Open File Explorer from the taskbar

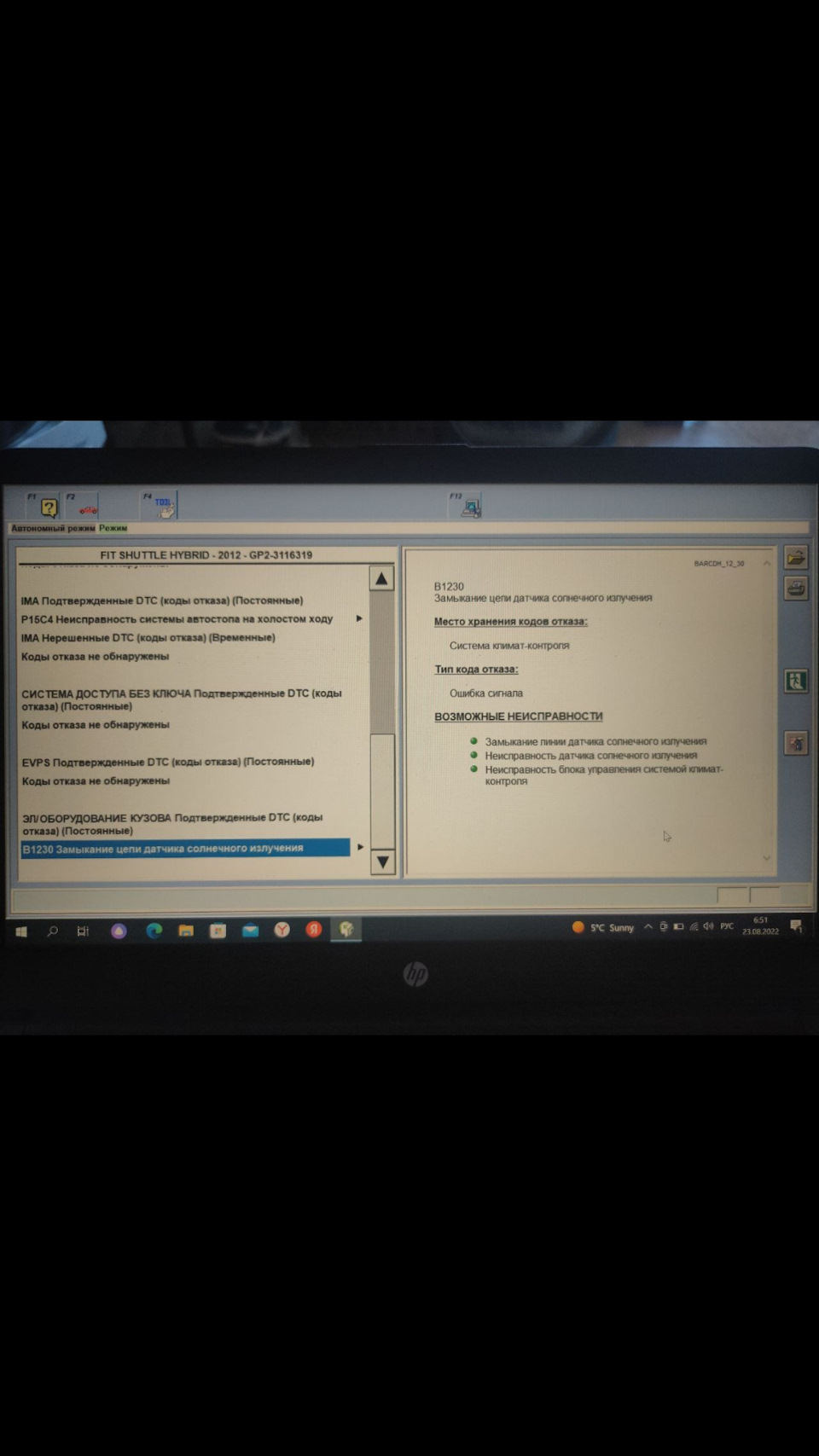click(x=186, y=931)
